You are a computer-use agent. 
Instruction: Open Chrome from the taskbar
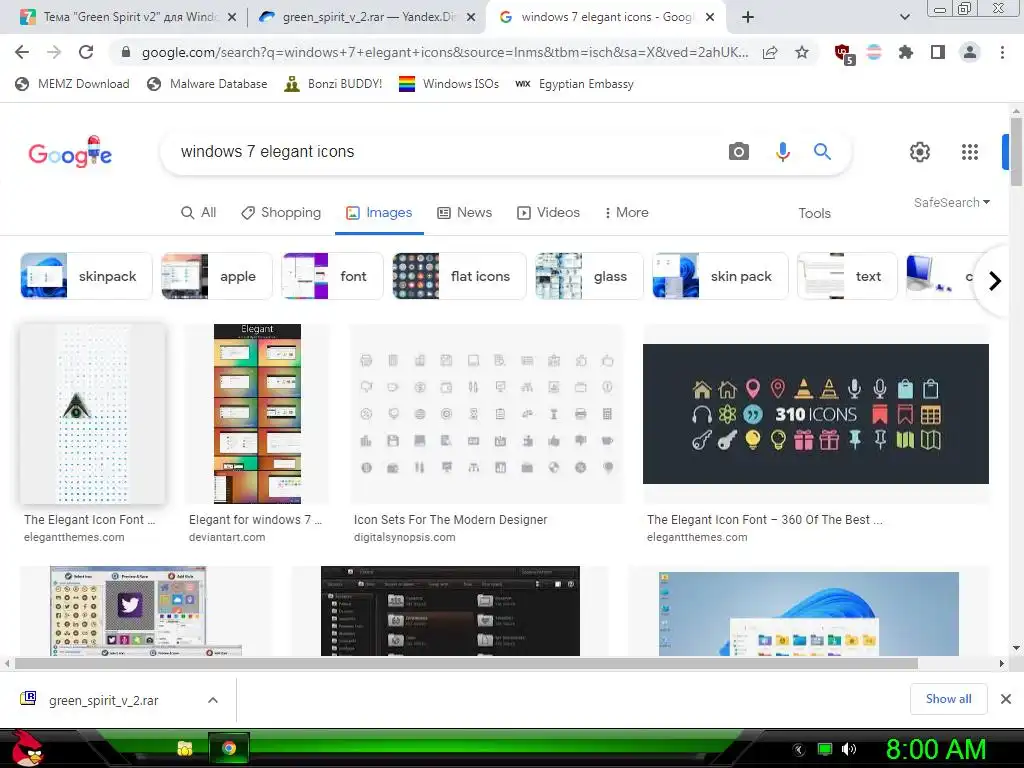(x=229, y=748)
